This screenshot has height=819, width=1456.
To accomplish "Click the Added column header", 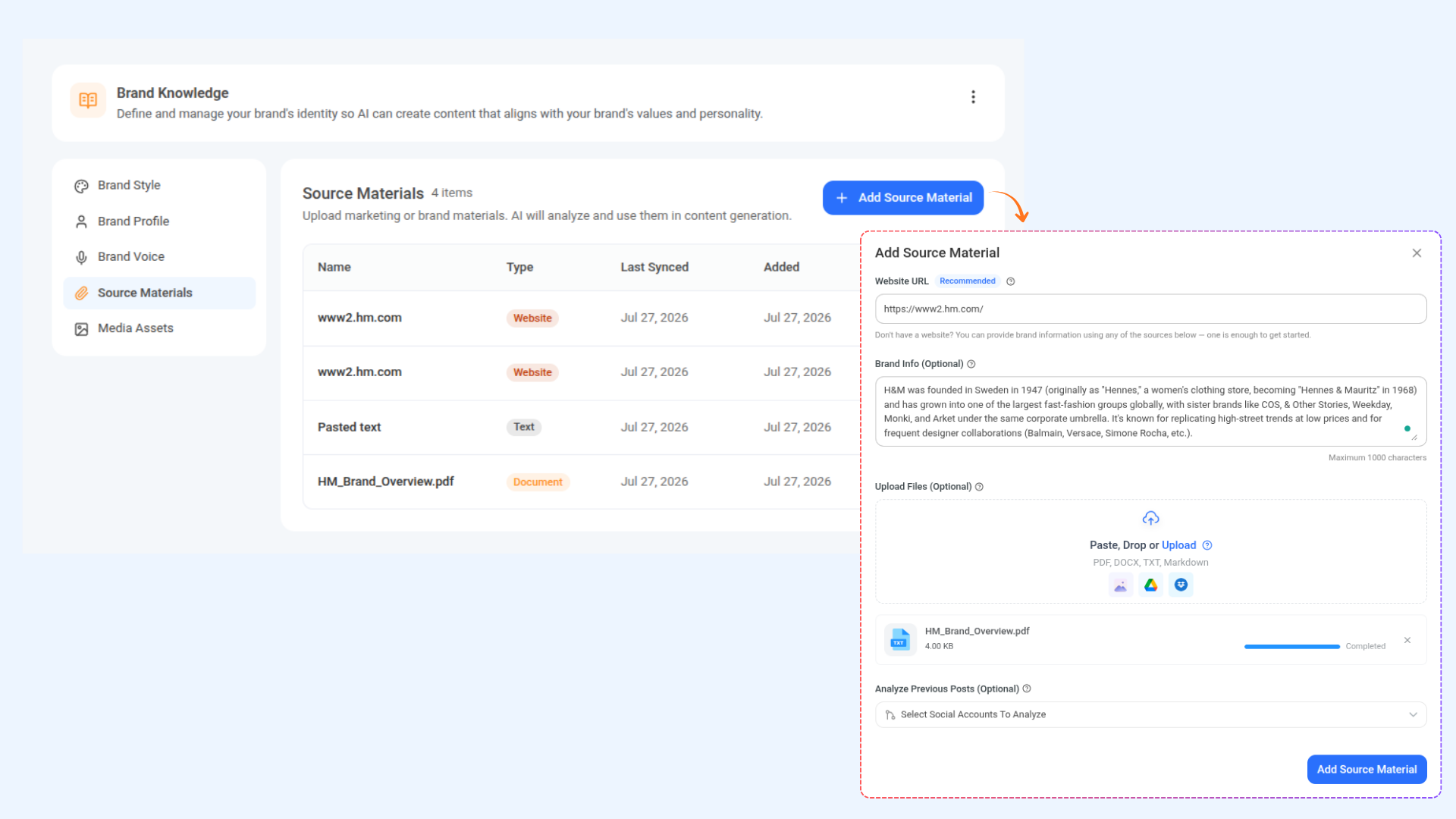I will tap(781, 267).
